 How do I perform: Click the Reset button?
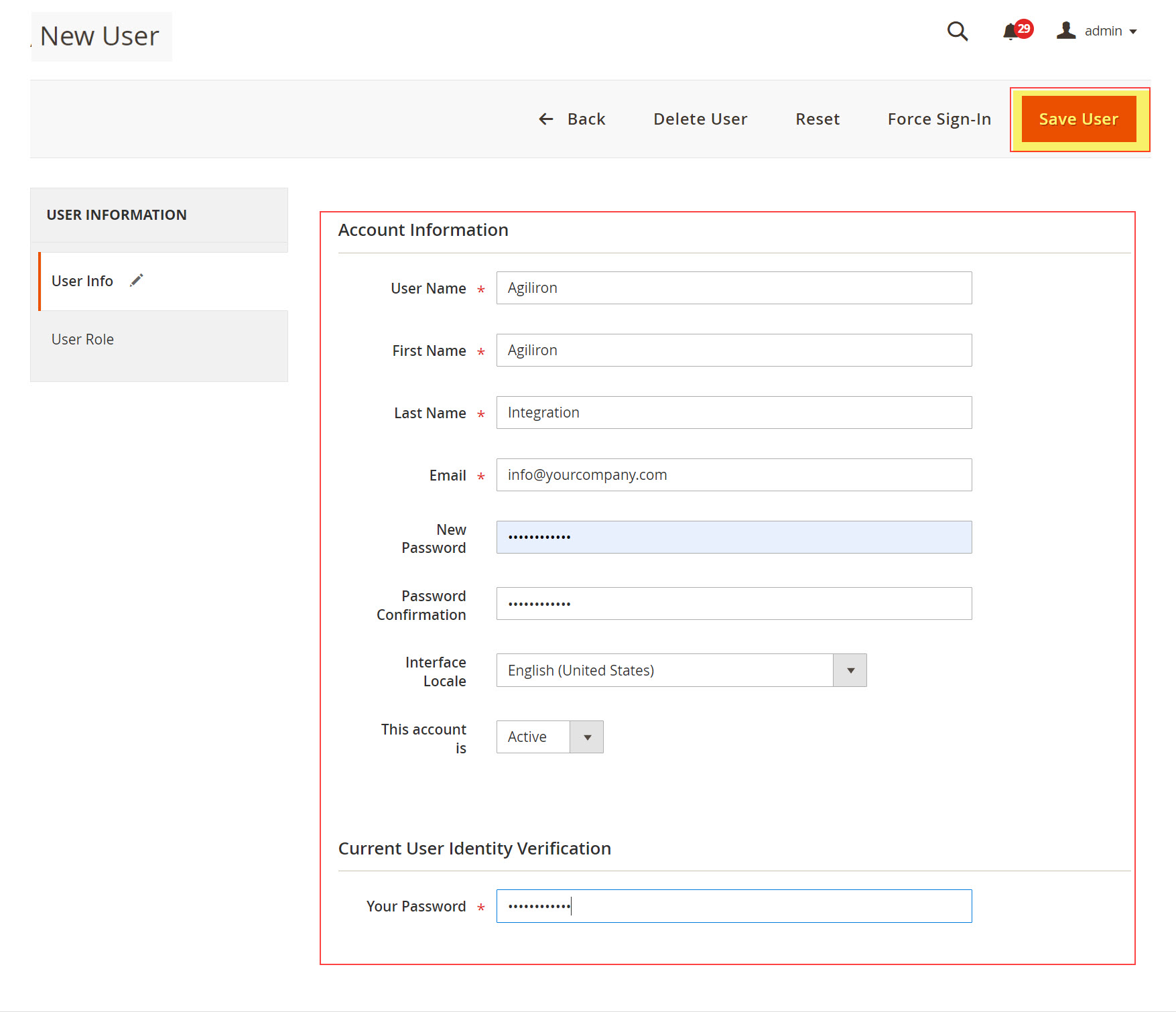tap(818, 119)
